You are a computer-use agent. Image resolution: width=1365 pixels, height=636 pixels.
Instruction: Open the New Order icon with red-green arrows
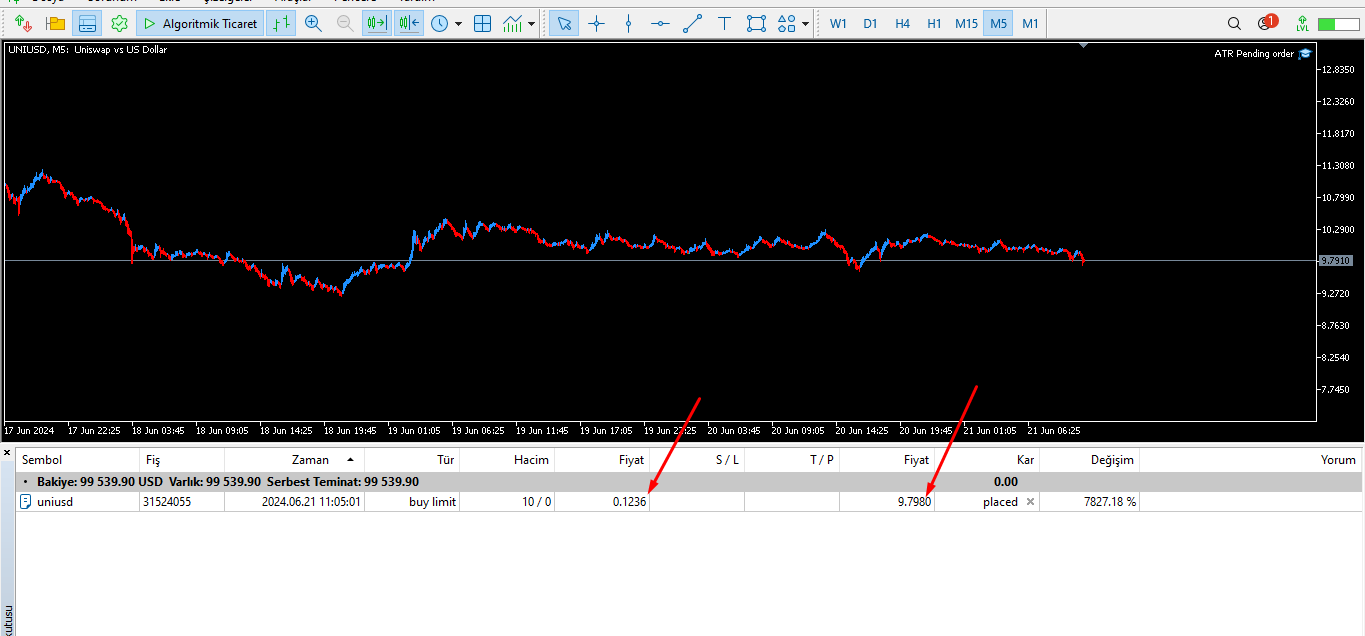click(x=23, y=23)
